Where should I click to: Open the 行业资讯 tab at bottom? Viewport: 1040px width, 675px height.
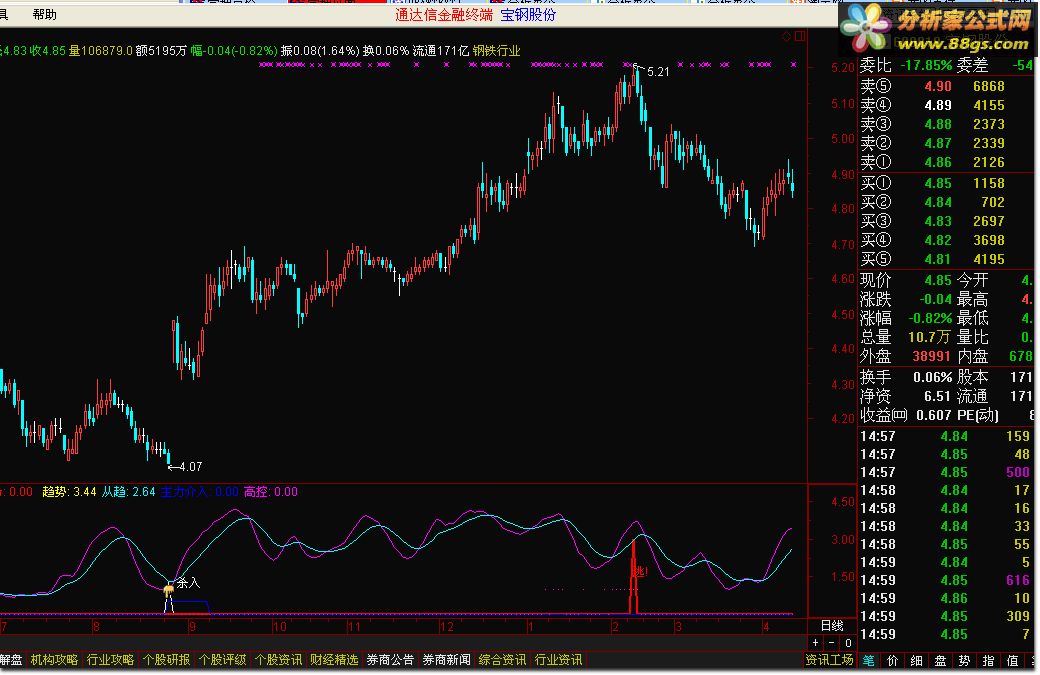click(558, 660)
